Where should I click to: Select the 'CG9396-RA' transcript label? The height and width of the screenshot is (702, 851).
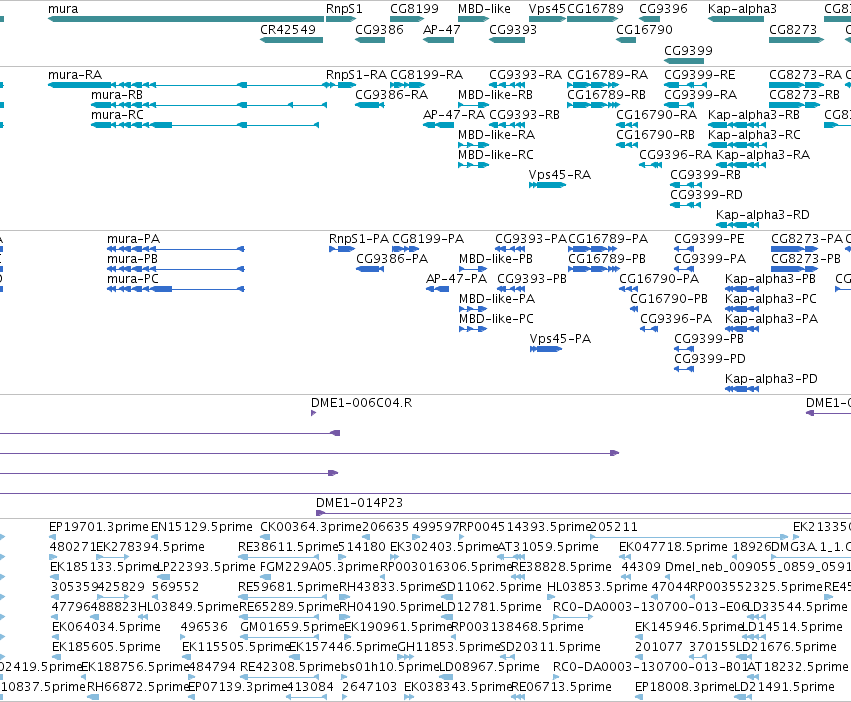[676, 155]
